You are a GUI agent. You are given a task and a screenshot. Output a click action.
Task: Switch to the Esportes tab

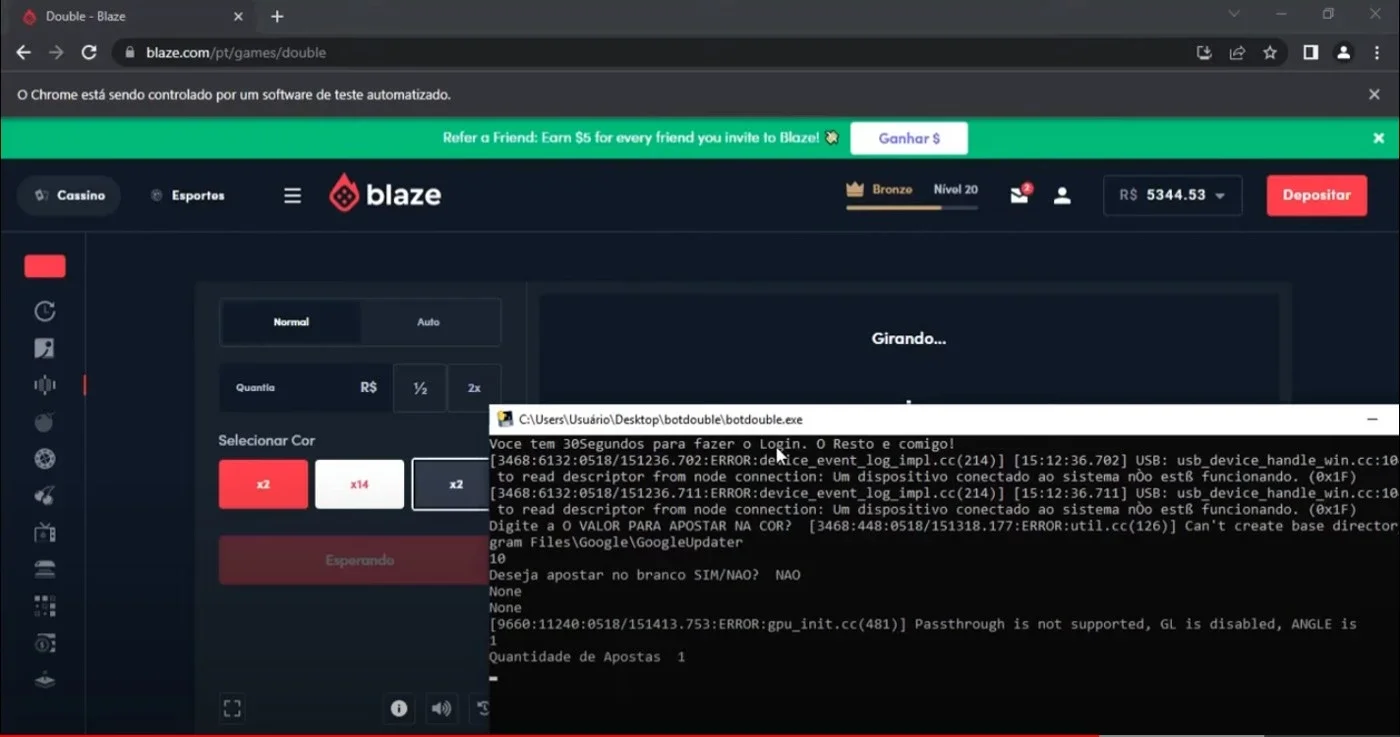point(187,196)
